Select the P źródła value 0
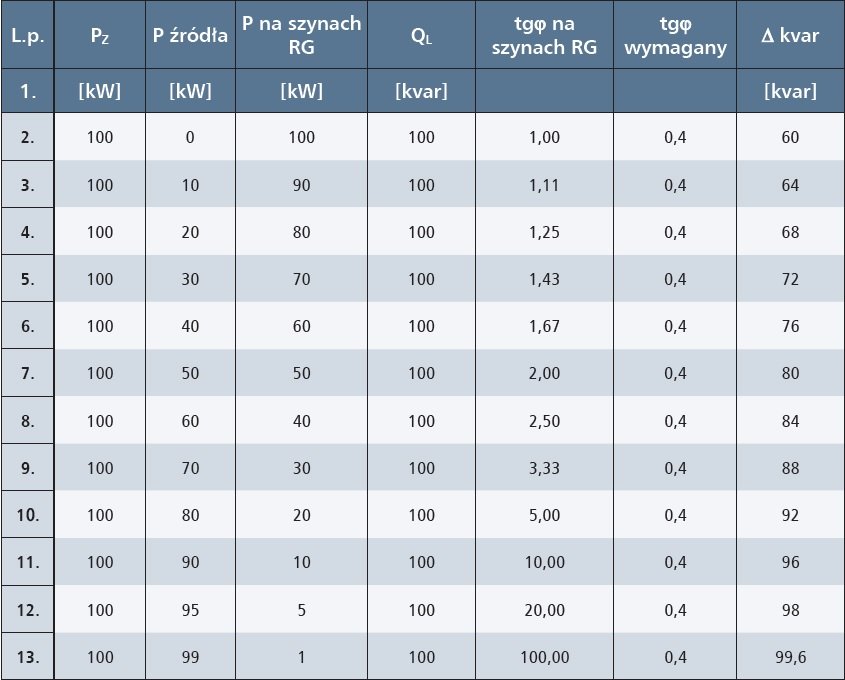Screen dimensions: 845x680 190,137
